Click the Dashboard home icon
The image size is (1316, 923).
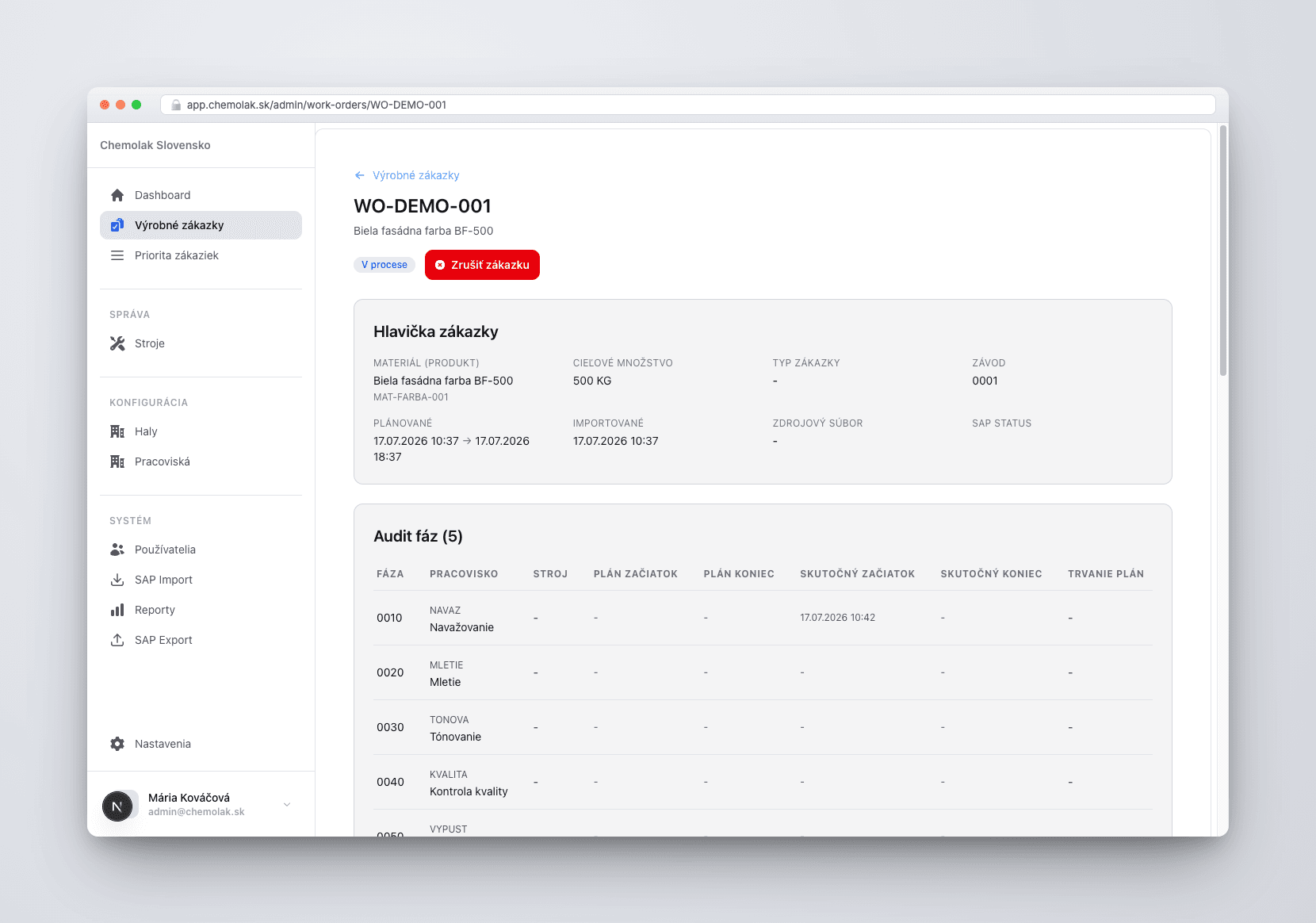coord(117,195)
